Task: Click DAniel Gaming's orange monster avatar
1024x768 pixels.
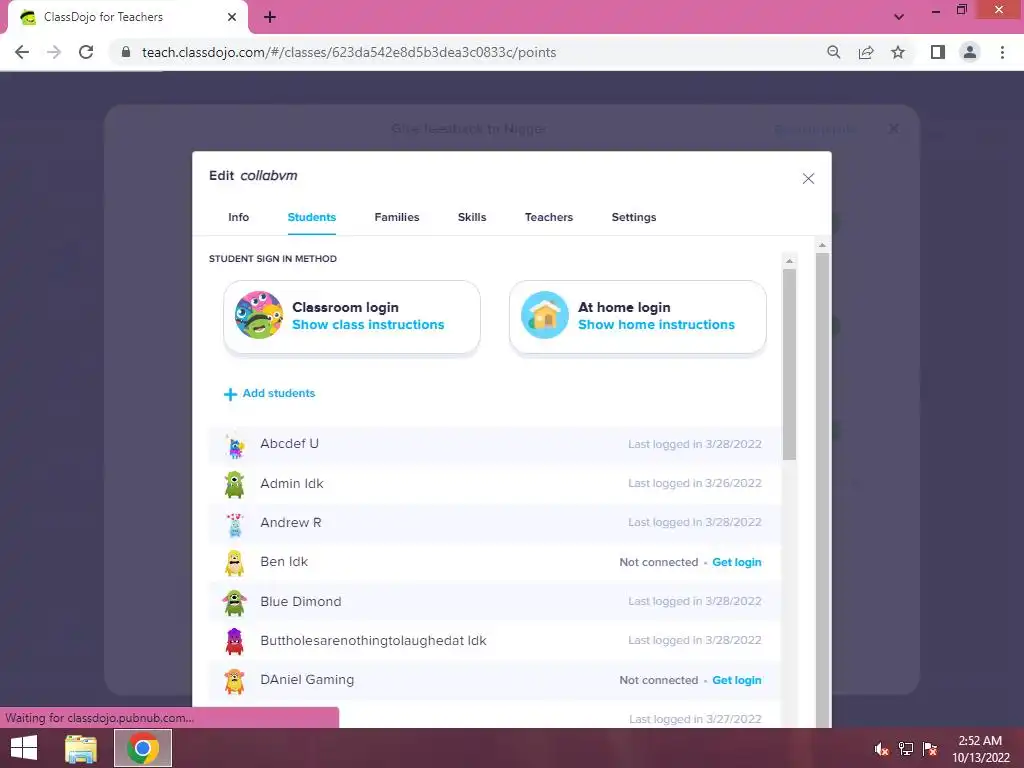Action: click(x=234, y=681)
